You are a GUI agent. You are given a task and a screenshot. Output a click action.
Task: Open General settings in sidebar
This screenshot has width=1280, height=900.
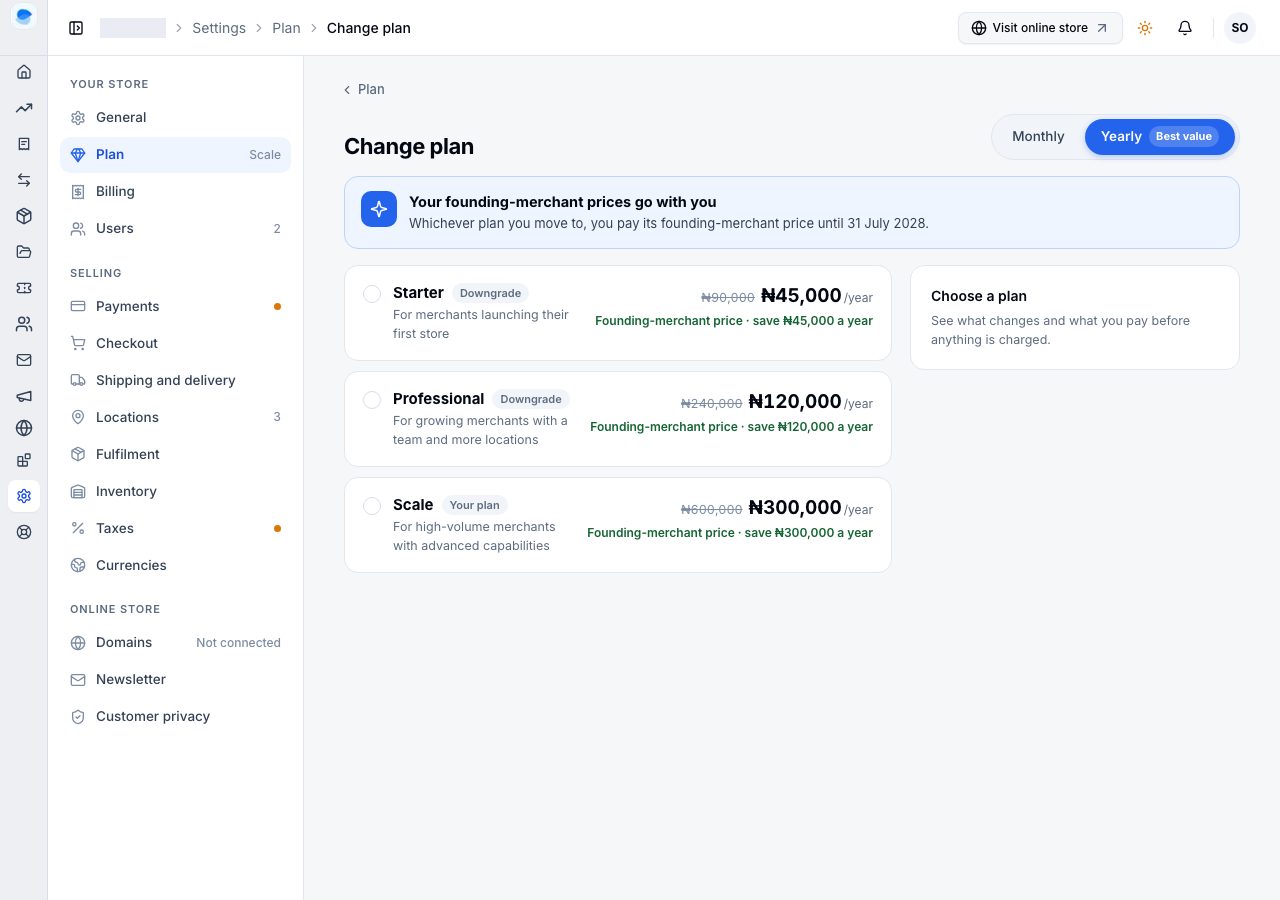pyautogui.click(x=176, y=118)
